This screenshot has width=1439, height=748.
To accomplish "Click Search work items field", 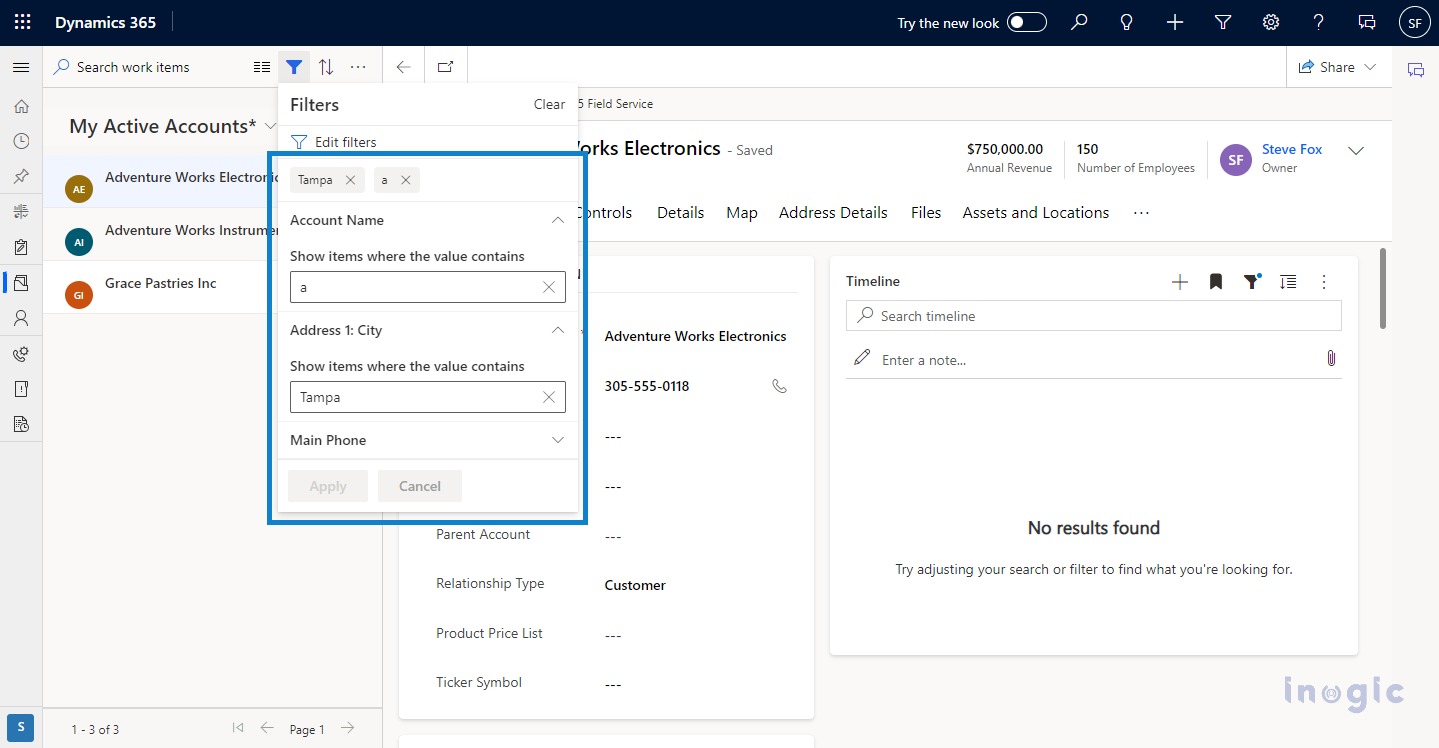I will pyautogui.click(x=144, y=67).
